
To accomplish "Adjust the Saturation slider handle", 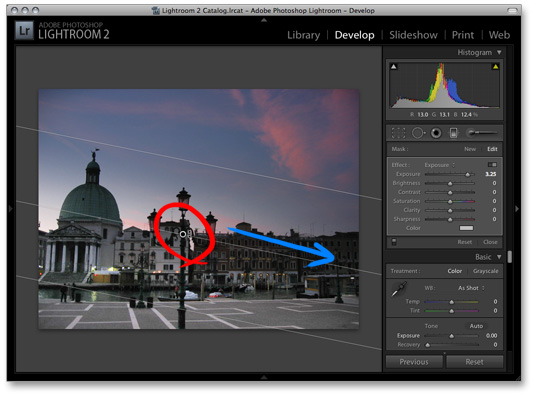I will pyautogui.click(x=450, y=202).
